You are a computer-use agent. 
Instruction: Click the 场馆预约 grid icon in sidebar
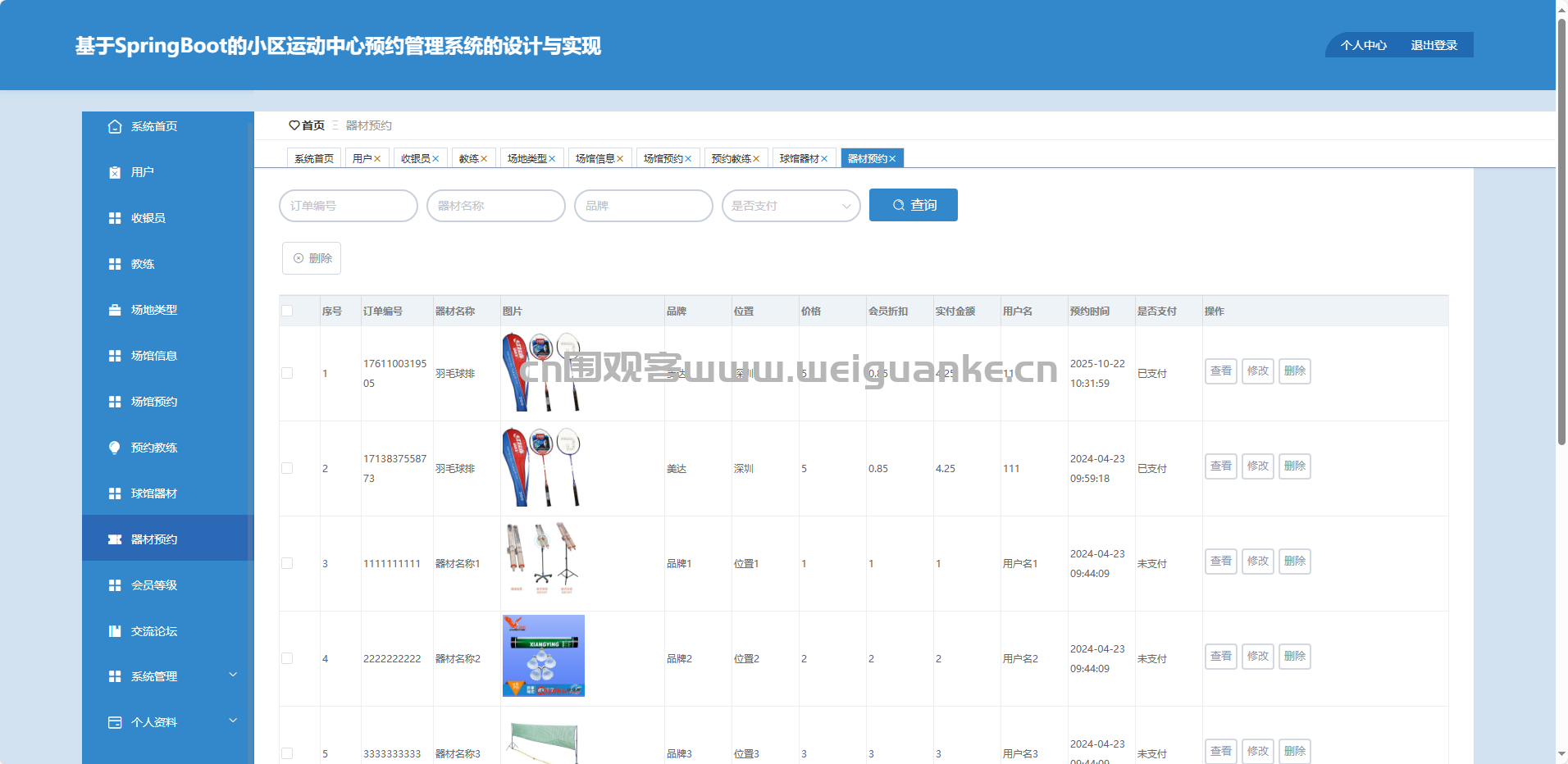click(115, 402)
